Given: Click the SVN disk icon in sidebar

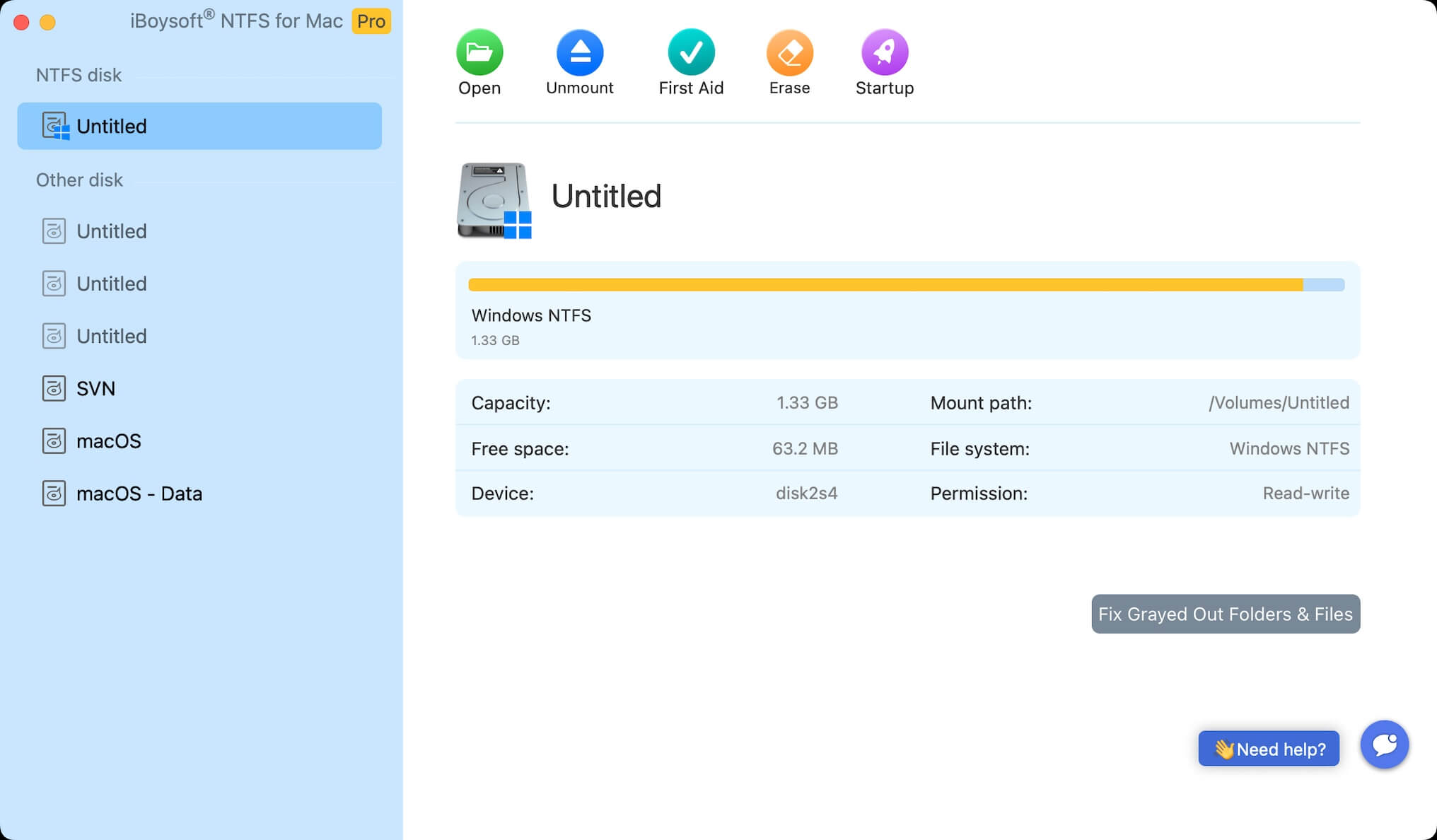Looking at the screenshot, I should (x=54, y=388).
